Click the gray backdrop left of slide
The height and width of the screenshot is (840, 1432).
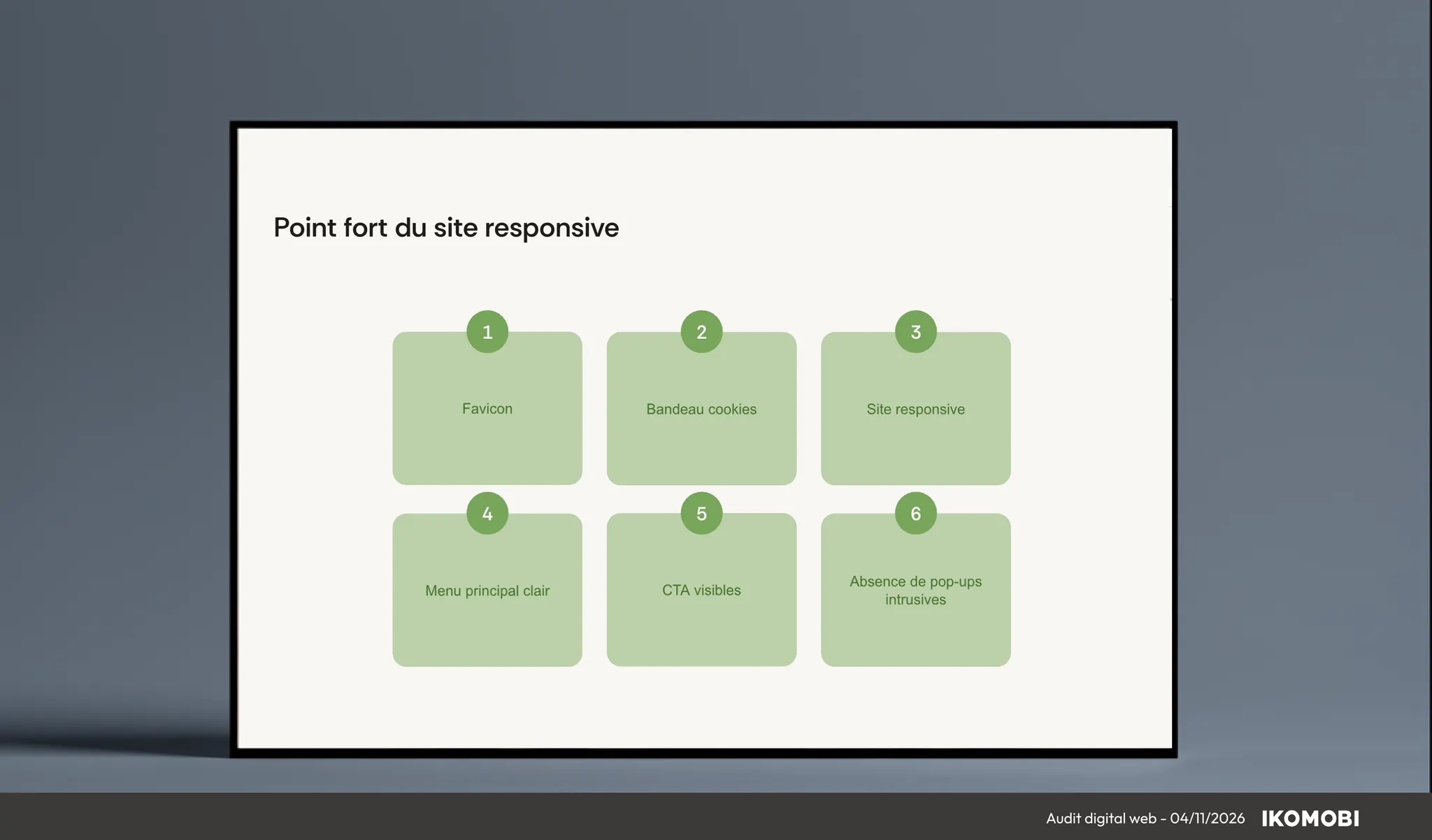[x=112, y=419]
